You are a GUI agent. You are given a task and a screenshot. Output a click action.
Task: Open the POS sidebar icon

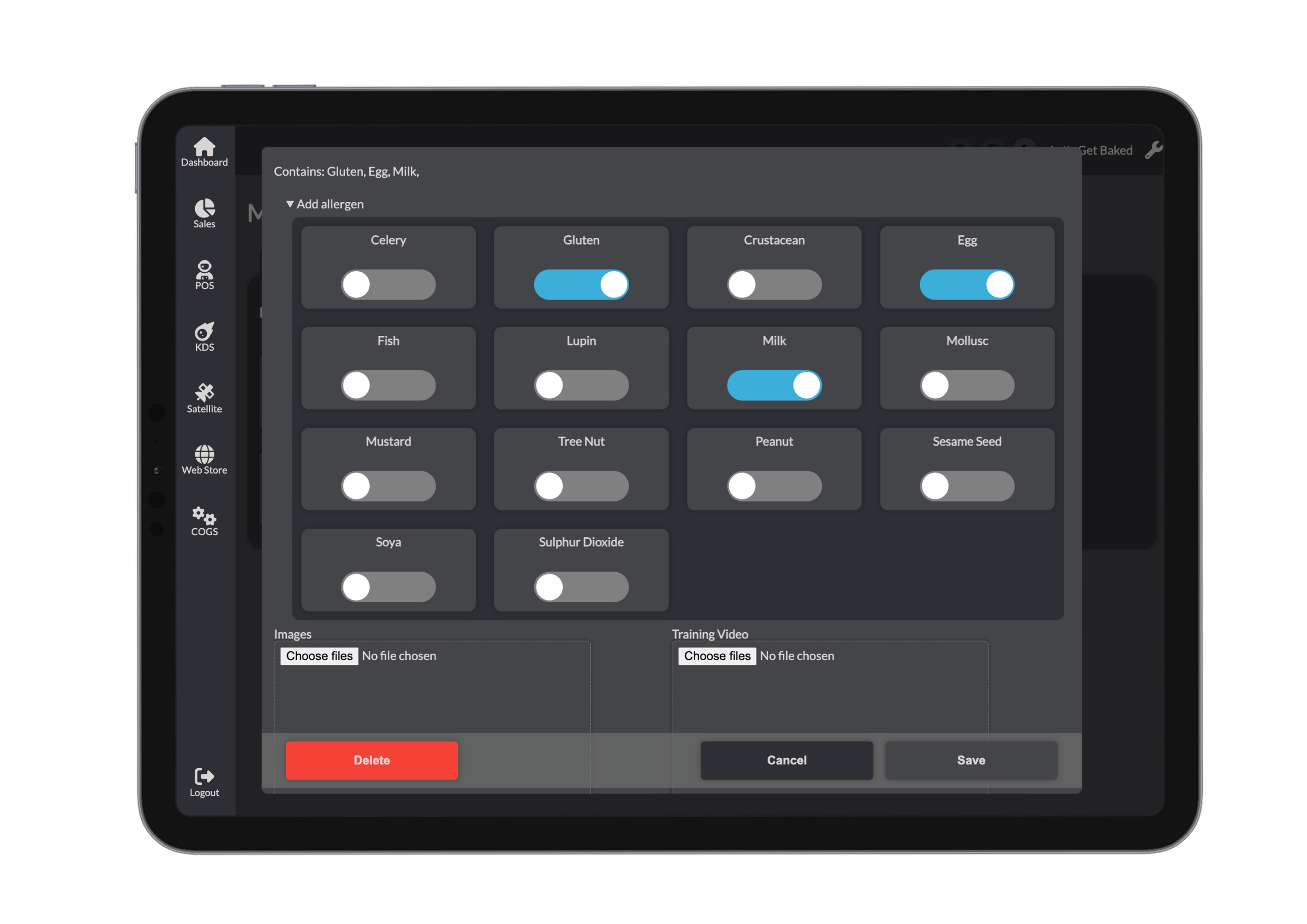click(205, 270)
